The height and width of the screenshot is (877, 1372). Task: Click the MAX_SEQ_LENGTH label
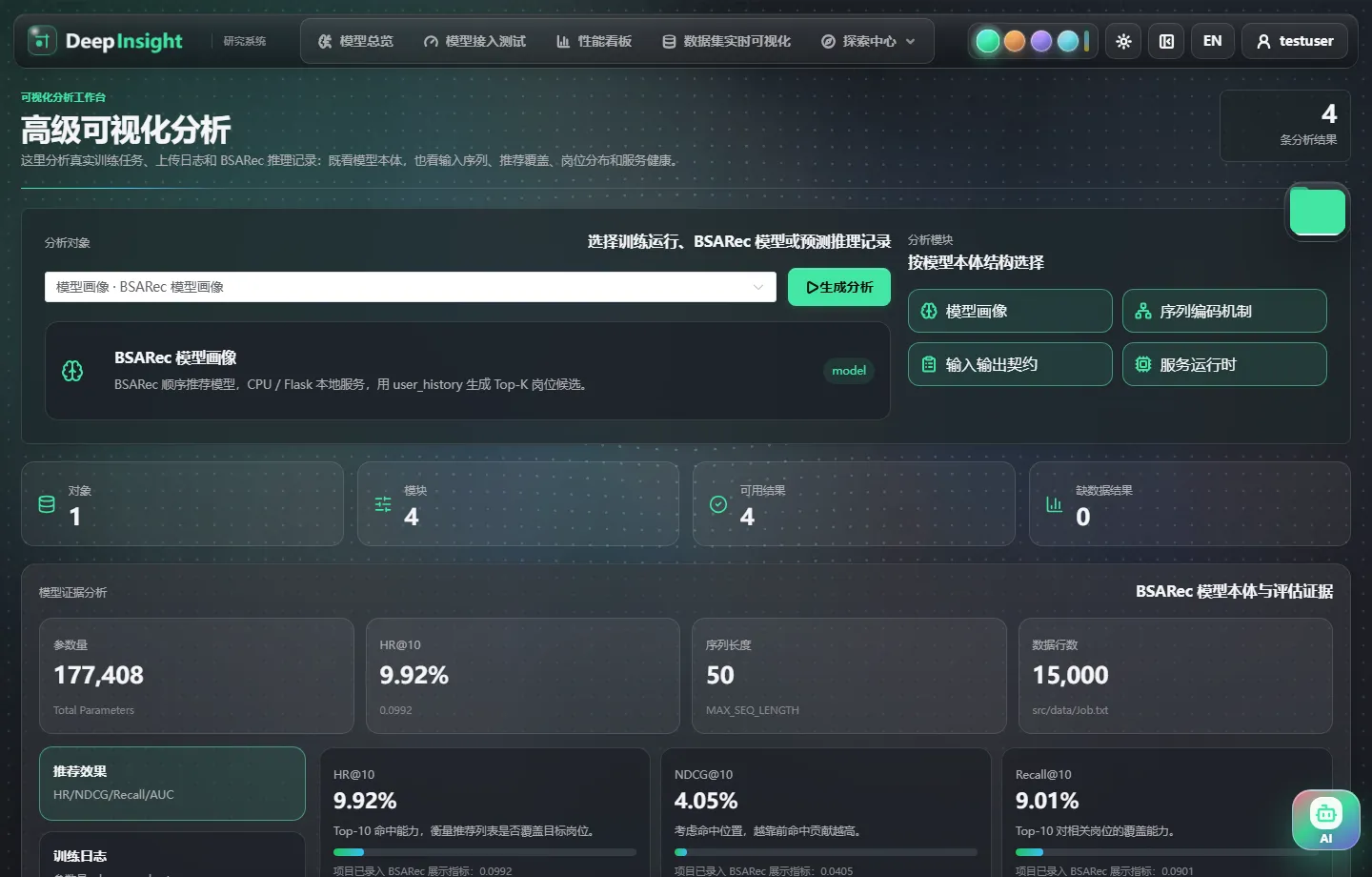(753, 710)
